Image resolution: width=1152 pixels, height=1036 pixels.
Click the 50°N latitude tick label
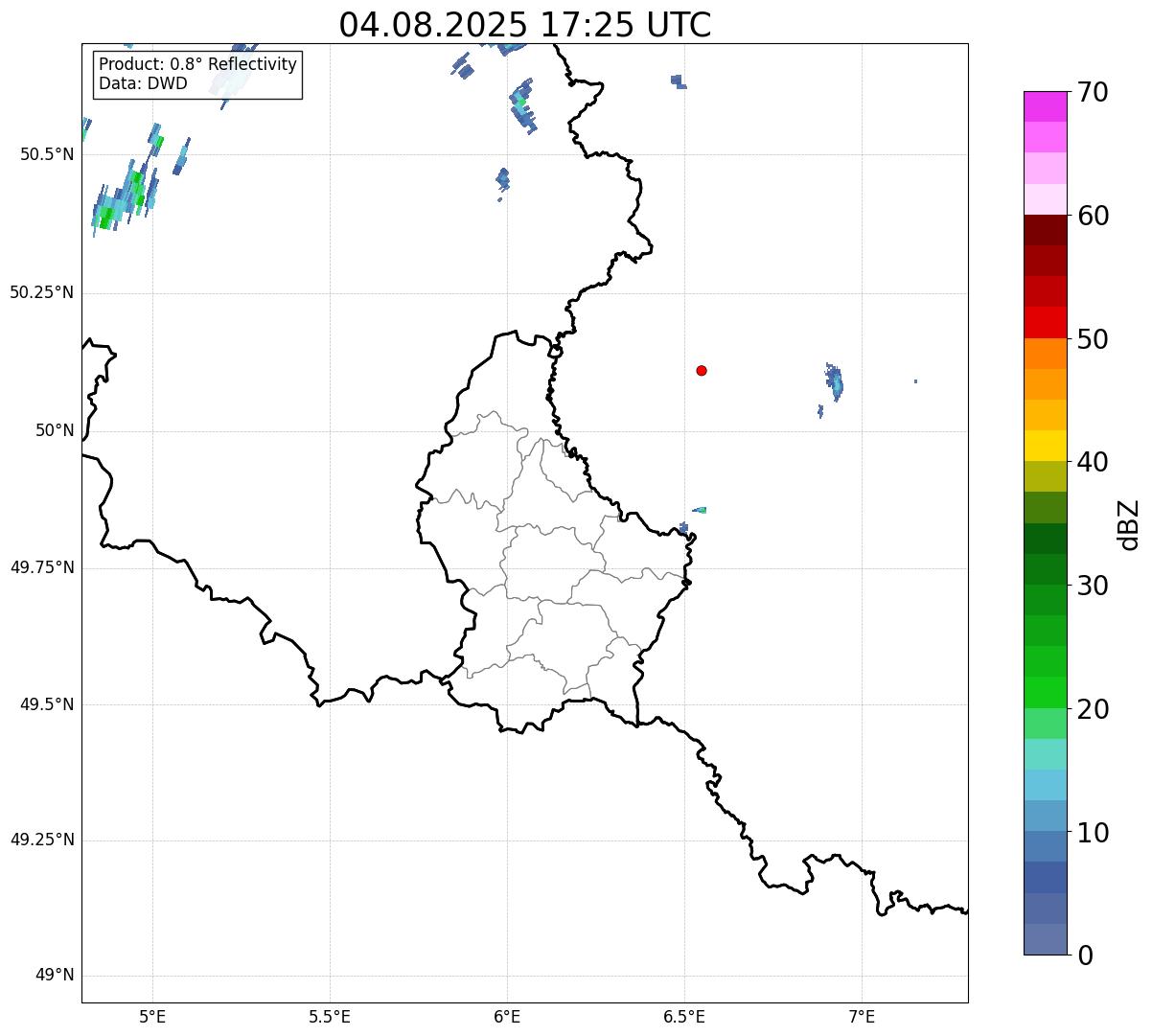tap(55, 430)
